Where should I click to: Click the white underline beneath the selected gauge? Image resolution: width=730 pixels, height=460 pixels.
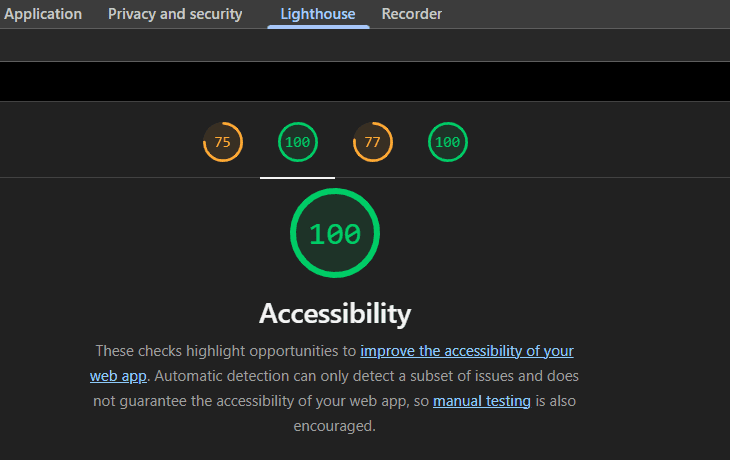[297, 178]
